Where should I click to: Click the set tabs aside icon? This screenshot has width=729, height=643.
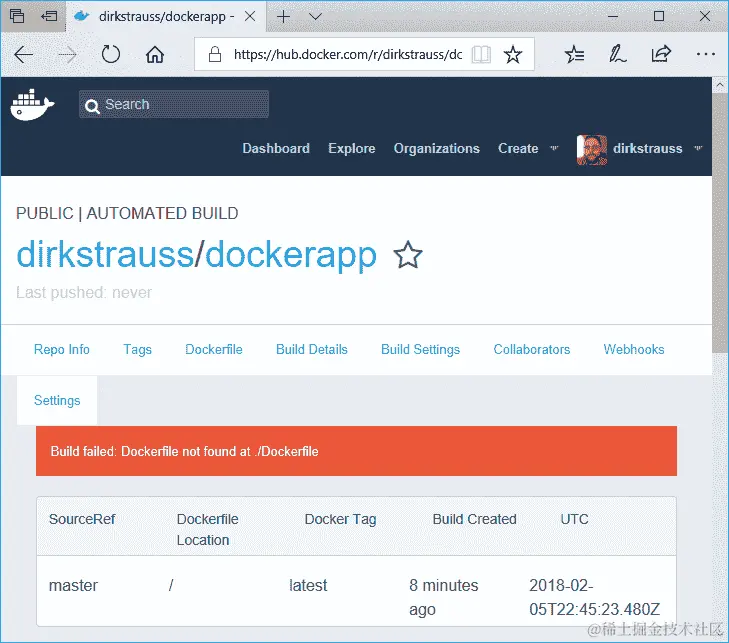pos(49,16)
